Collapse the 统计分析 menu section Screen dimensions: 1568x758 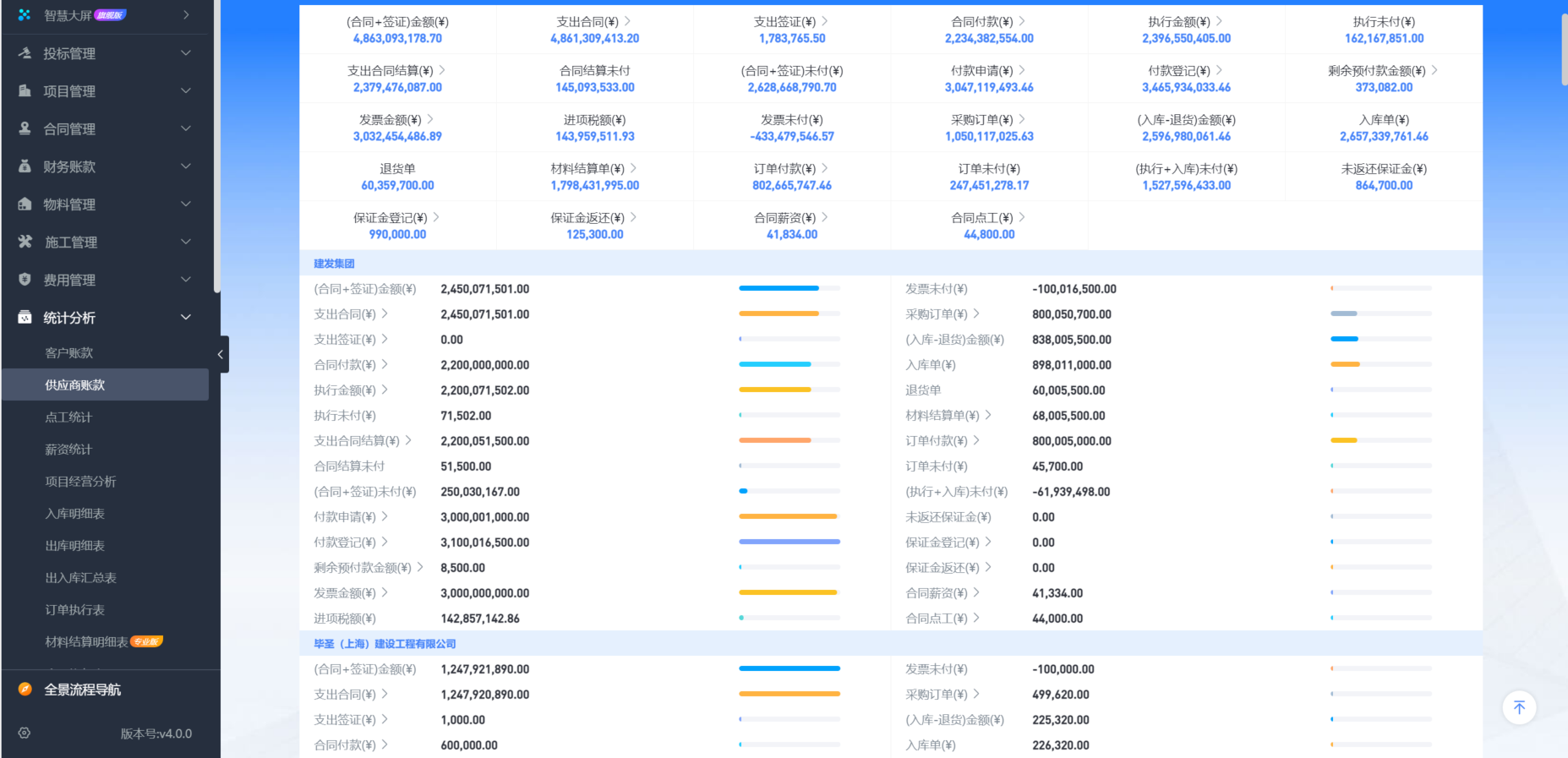[x=186, y=318]
